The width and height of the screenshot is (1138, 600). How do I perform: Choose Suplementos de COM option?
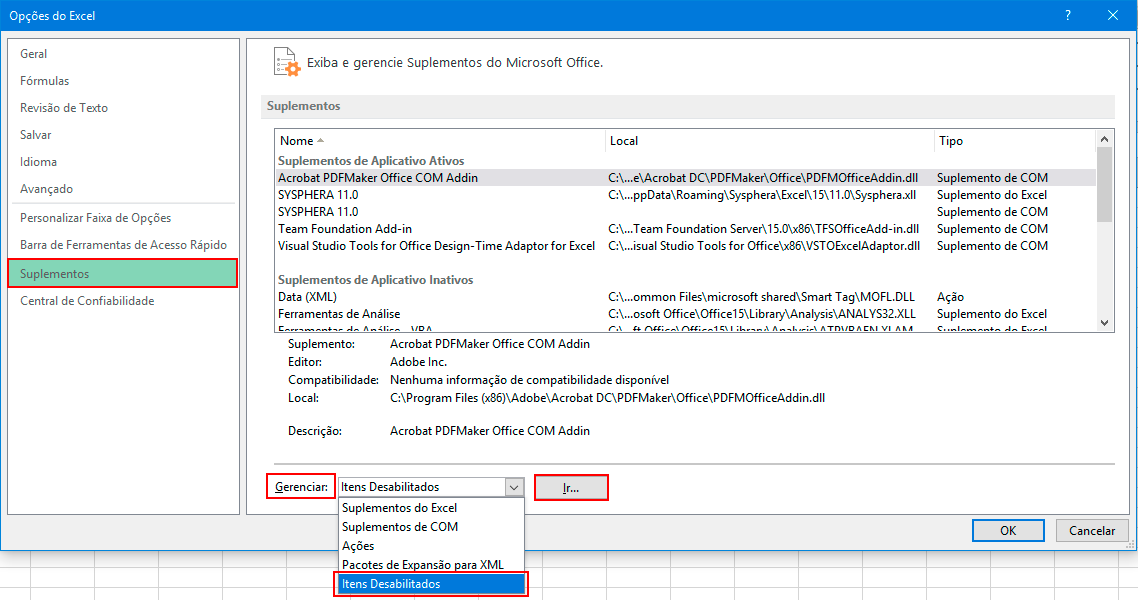(x=399, y=527)
